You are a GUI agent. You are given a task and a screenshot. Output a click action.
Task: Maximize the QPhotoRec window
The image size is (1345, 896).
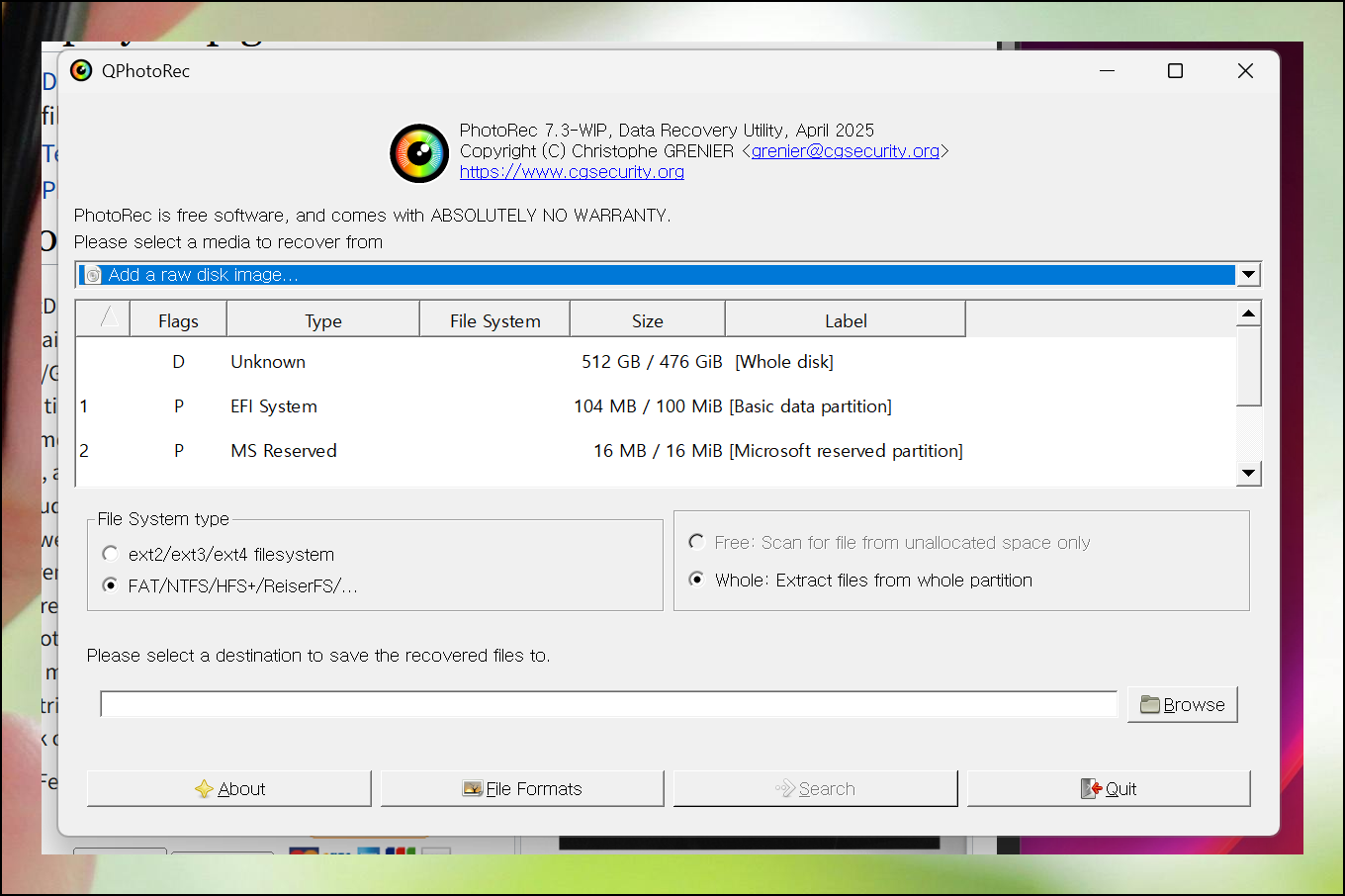(x=1175, y=70)
